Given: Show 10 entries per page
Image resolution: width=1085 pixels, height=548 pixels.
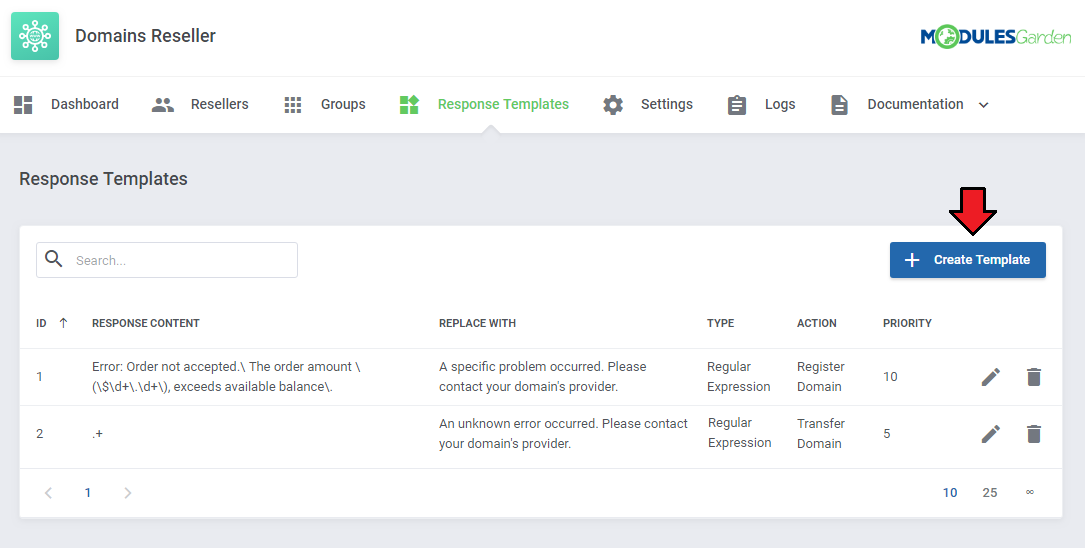Looking at the screenshot, I should click(950, 493).
